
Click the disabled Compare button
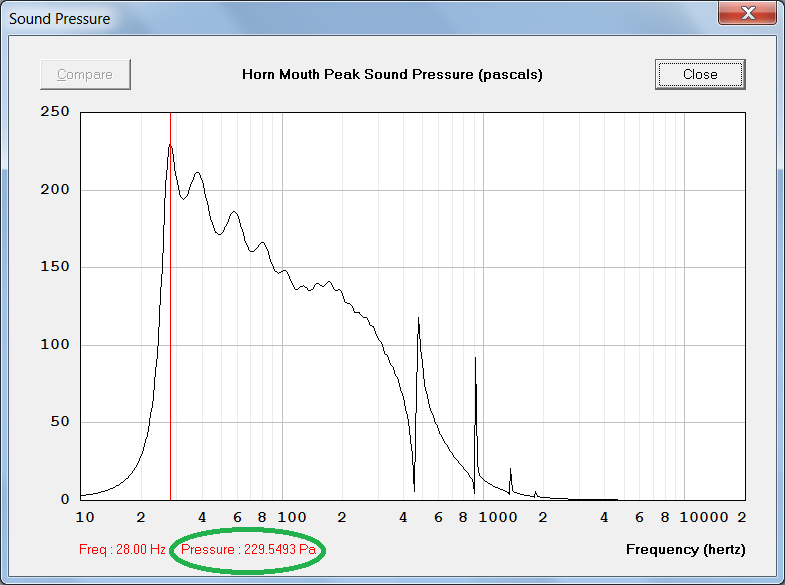pyautogui.click(x=85, y=74)
